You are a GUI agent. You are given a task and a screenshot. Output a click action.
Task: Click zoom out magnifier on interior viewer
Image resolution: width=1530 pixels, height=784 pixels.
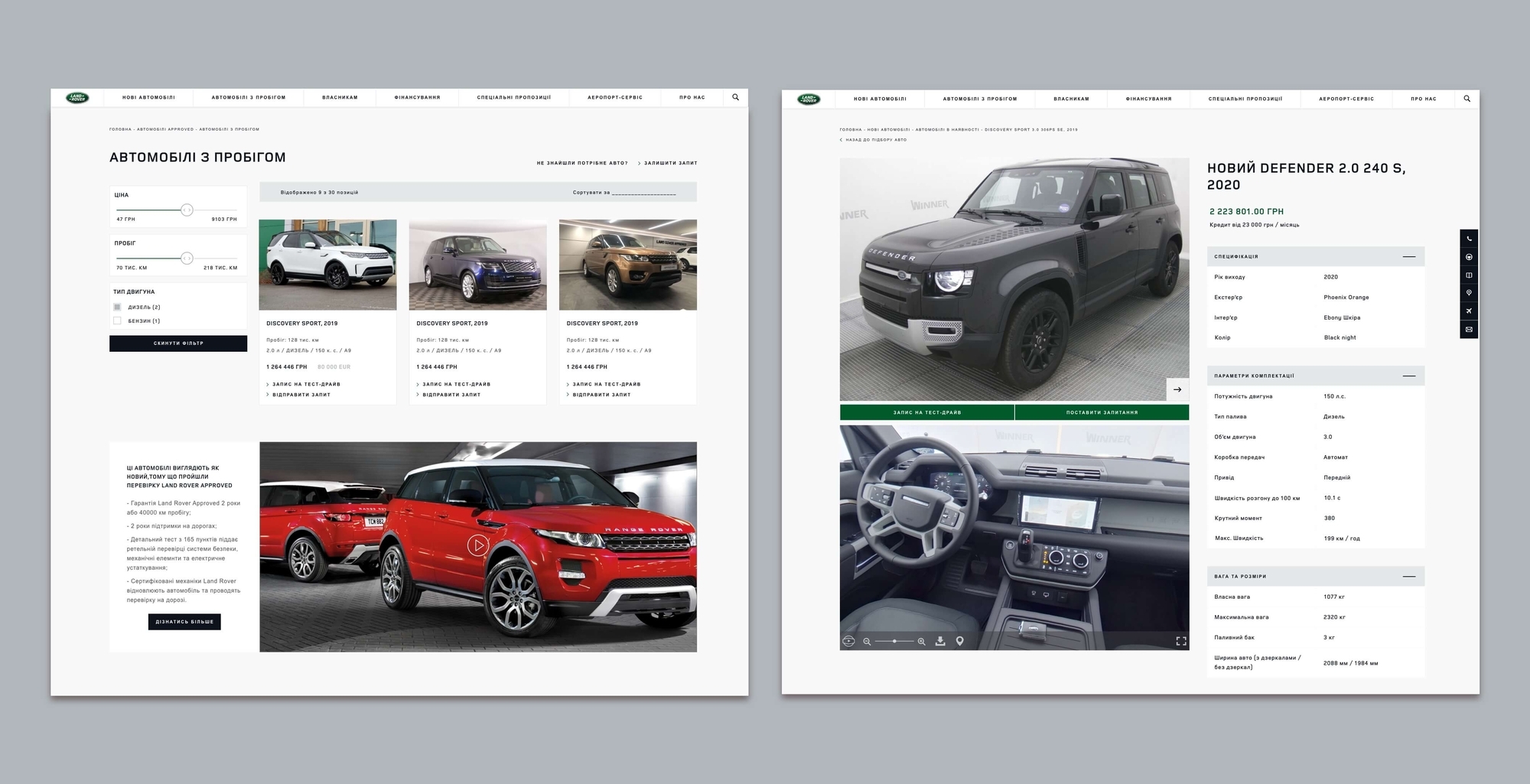pos(867,642)
